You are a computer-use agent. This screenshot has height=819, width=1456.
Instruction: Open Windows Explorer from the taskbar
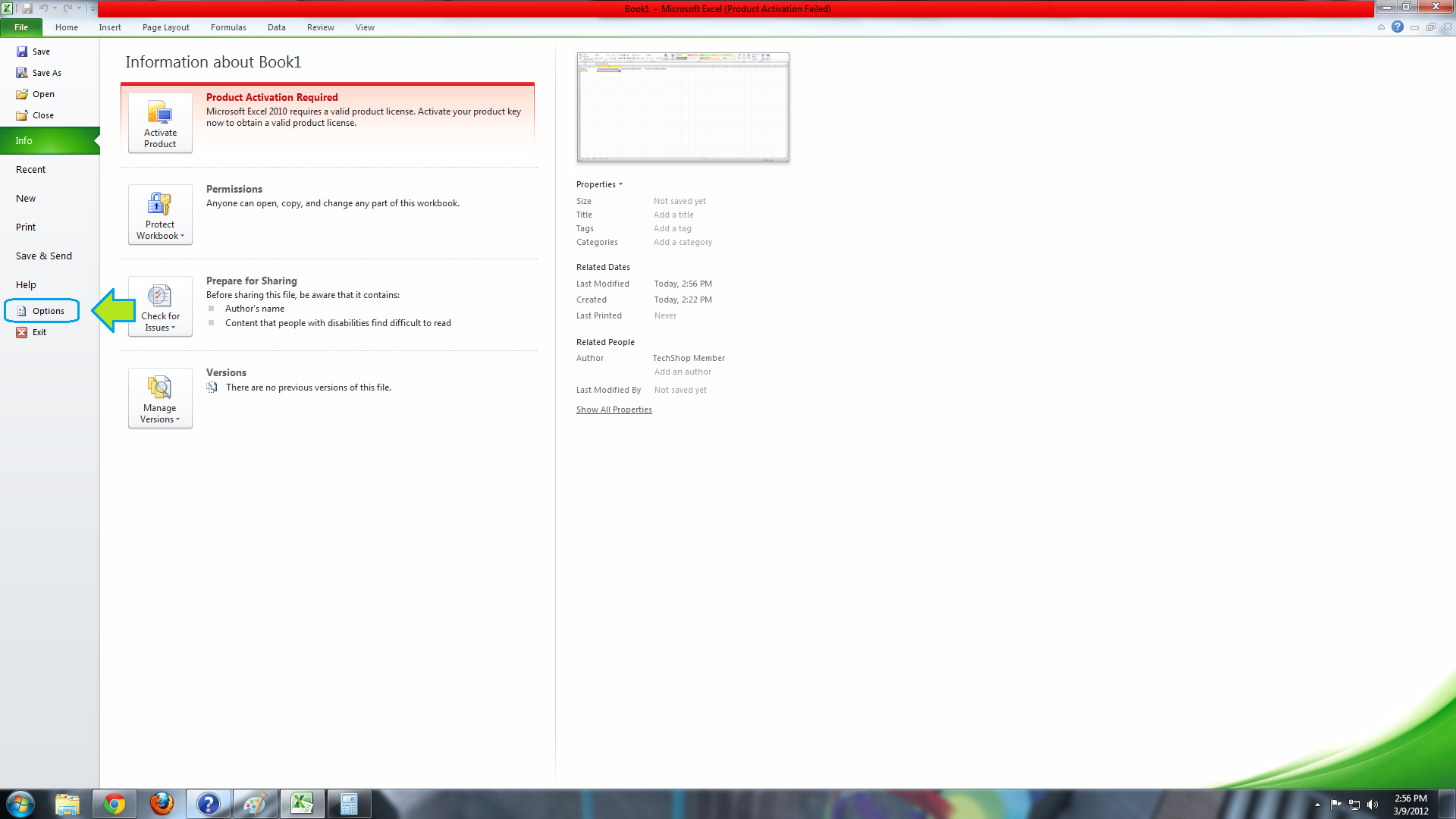[67, 804]
